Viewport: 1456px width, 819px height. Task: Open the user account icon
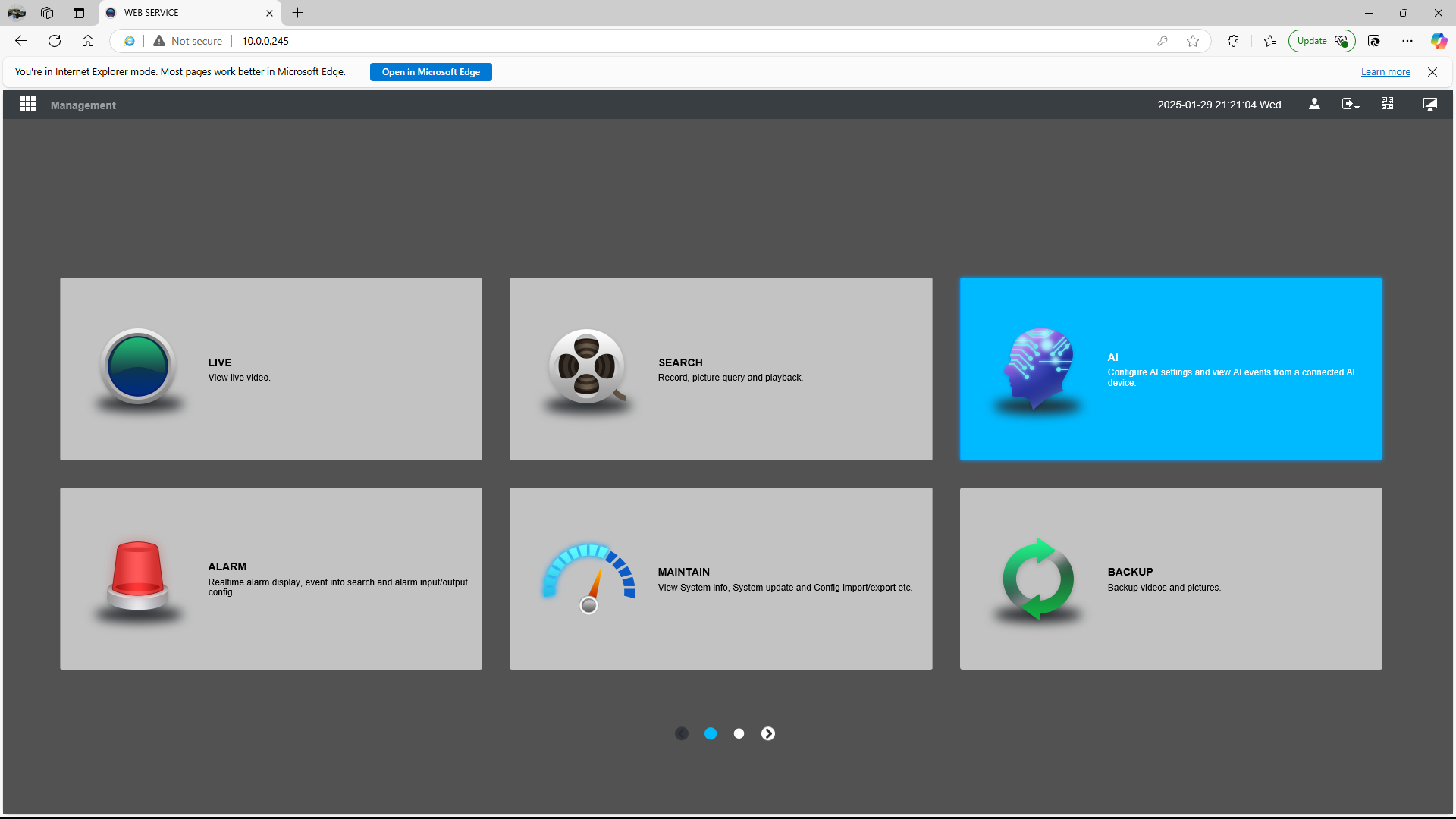pyautogui.click(x=1314, y=105)
